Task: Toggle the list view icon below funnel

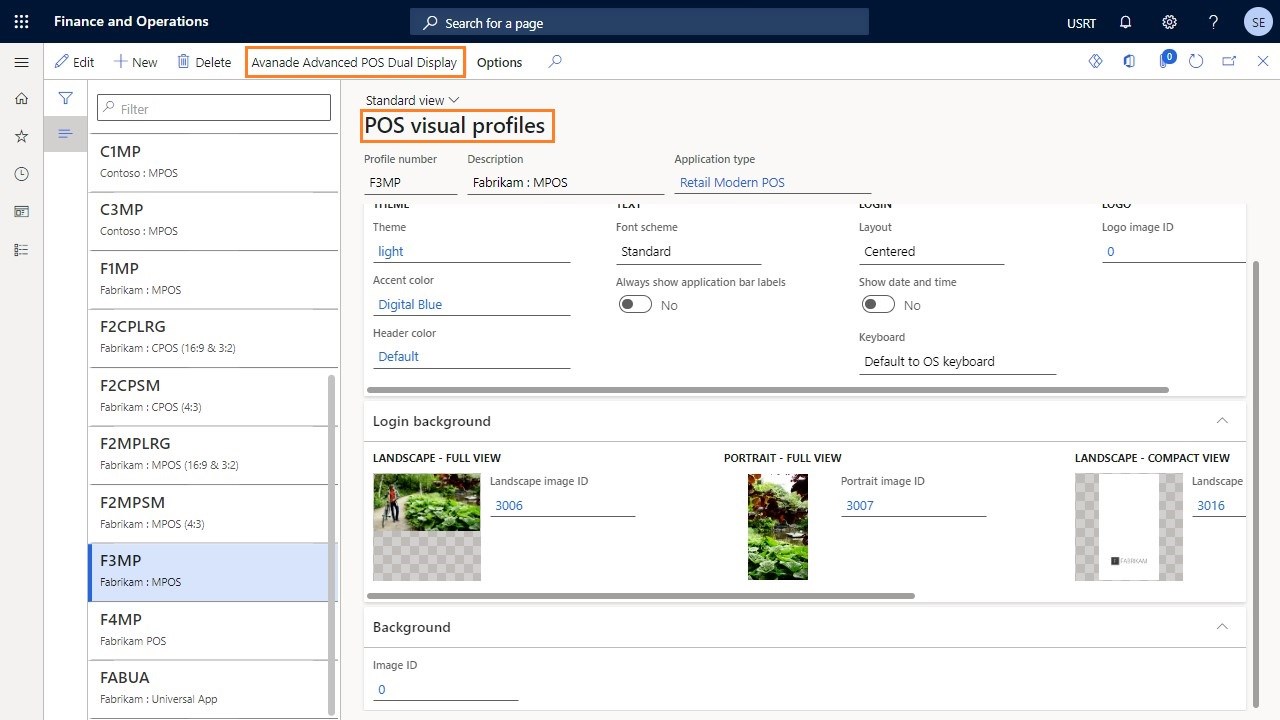Action: 65,134
